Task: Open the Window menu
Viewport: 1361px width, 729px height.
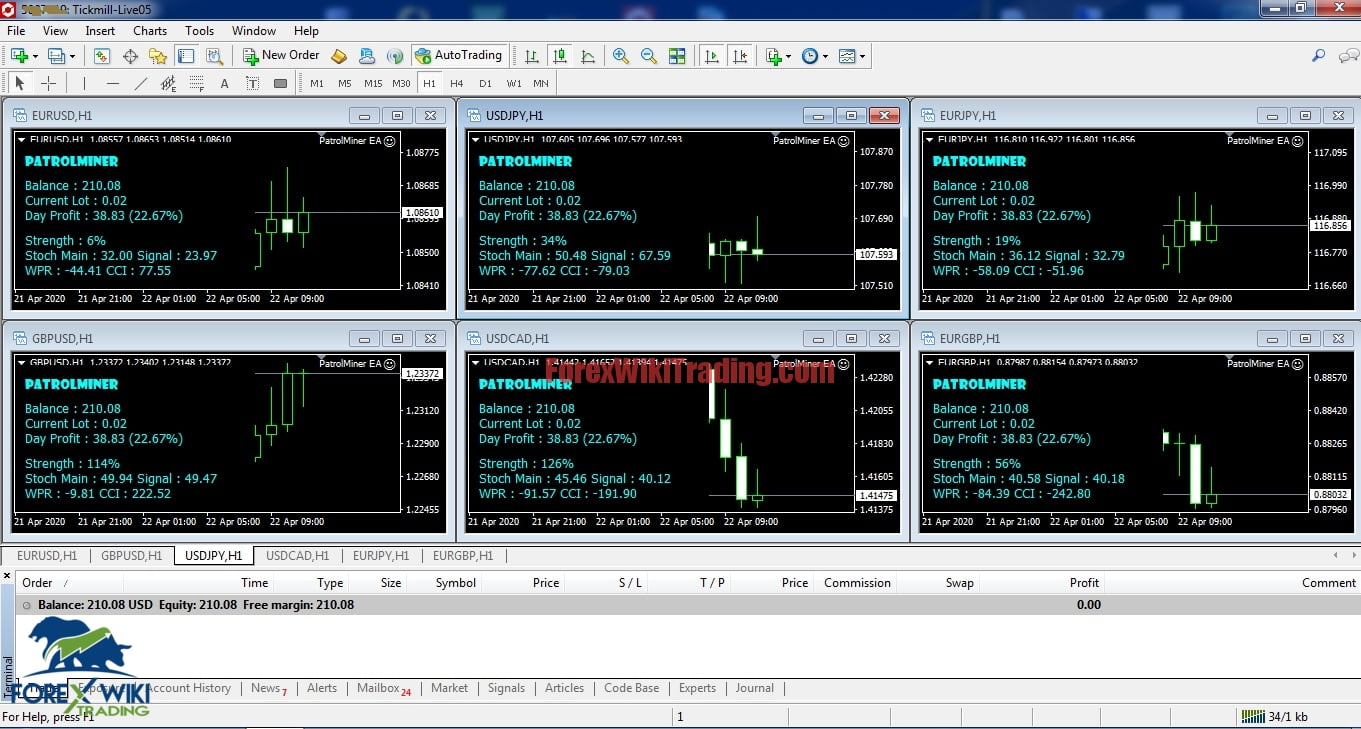Action: tap(254, 30)
